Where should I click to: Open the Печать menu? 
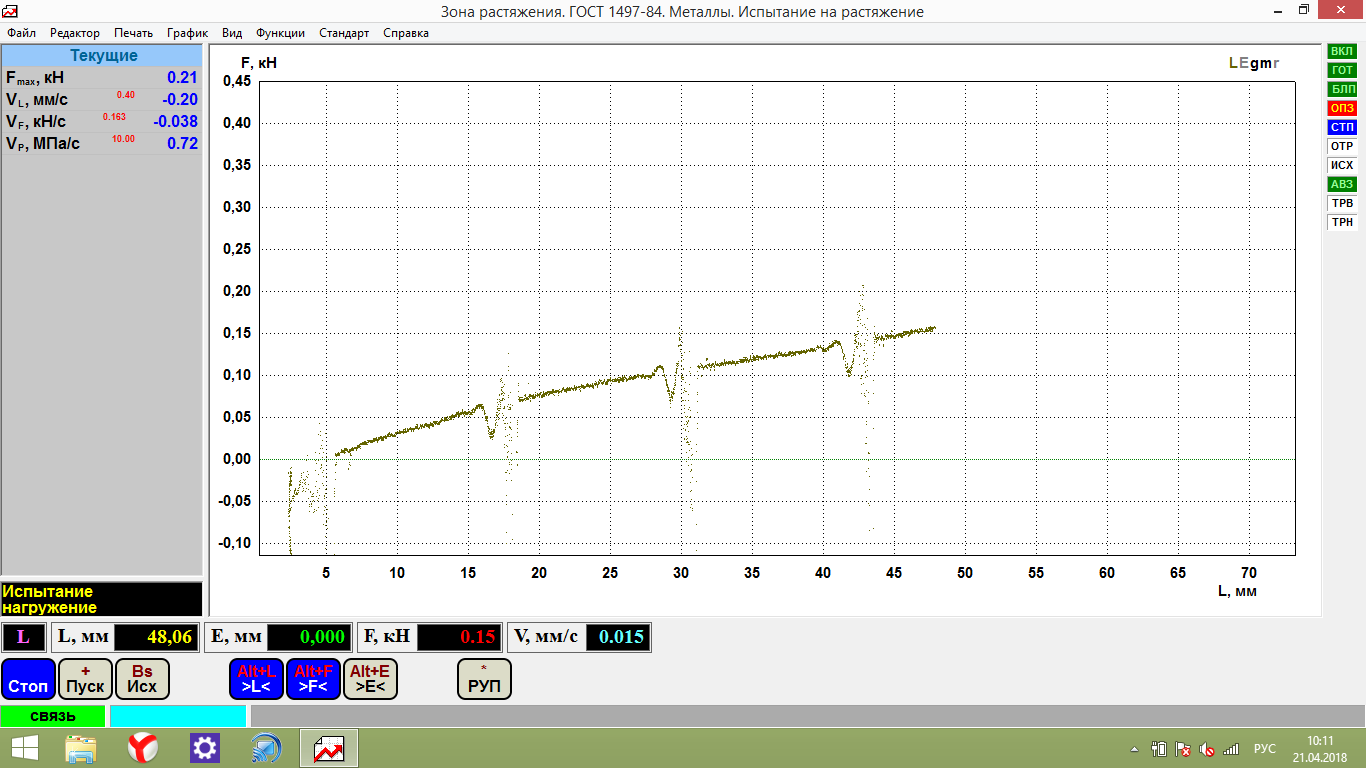[x=133, y=33]
